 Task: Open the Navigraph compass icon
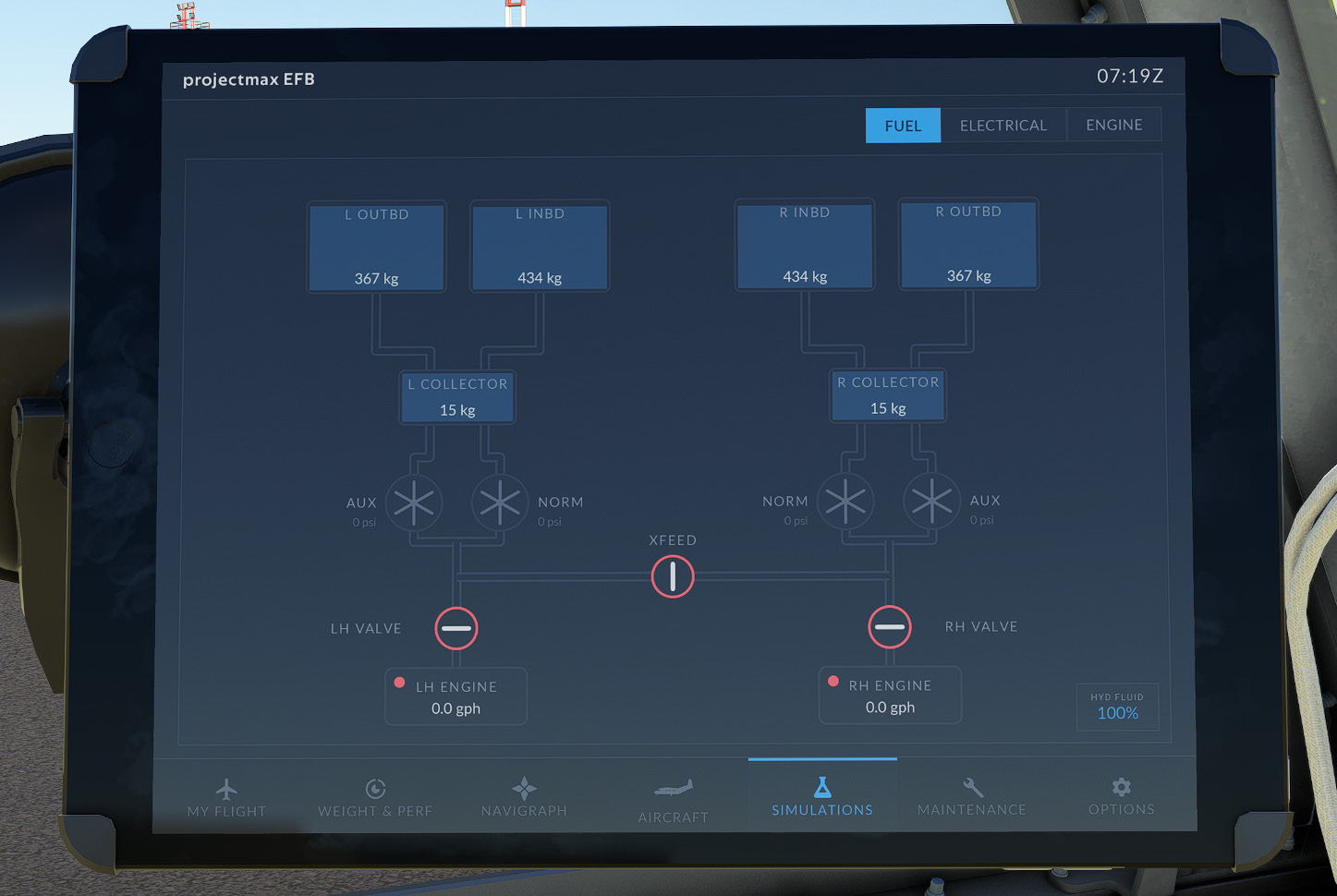(x=524, y=788)
